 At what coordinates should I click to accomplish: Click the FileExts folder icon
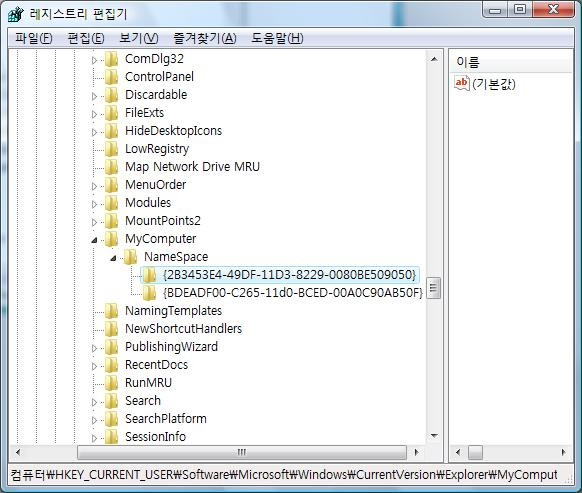point(111,113)
